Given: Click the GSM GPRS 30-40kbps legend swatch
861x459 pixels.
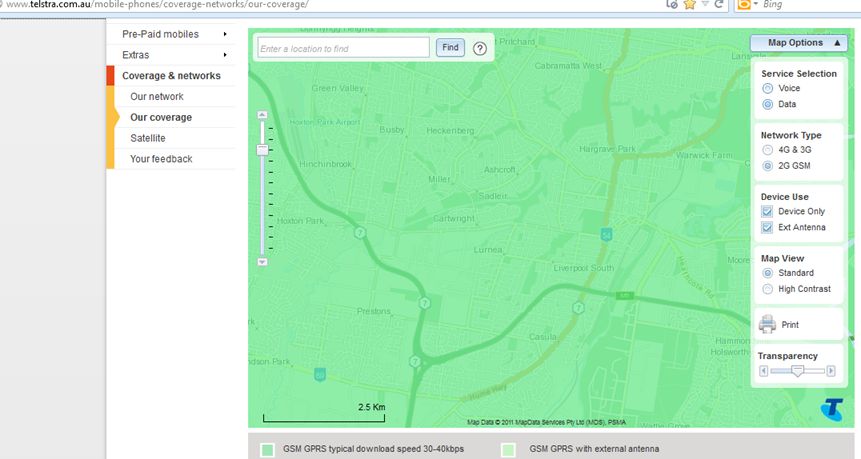Looking at the screenshot, I should click(267, 450).
